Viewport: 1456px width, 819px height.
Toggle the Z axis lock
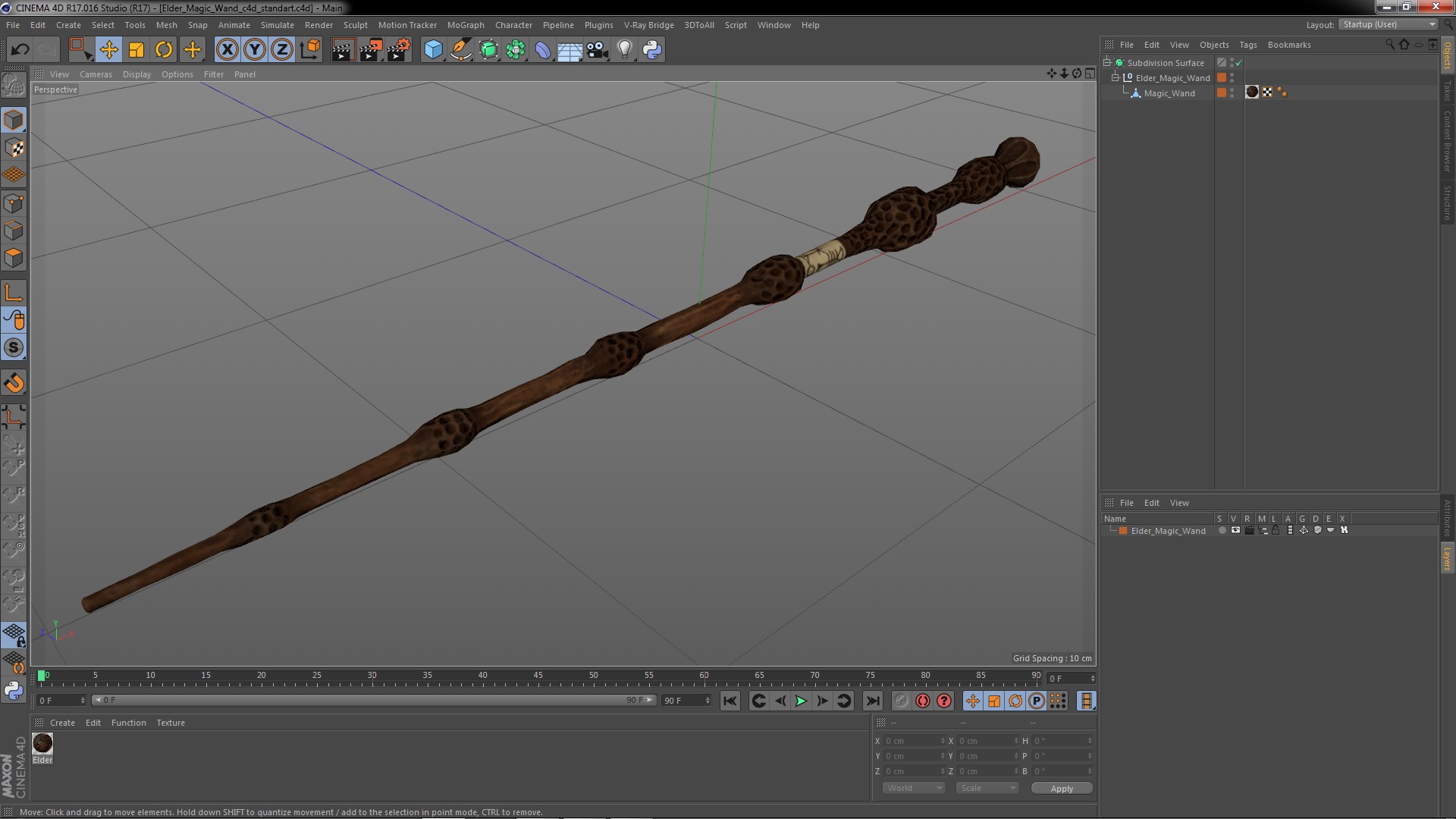(282, 50)
